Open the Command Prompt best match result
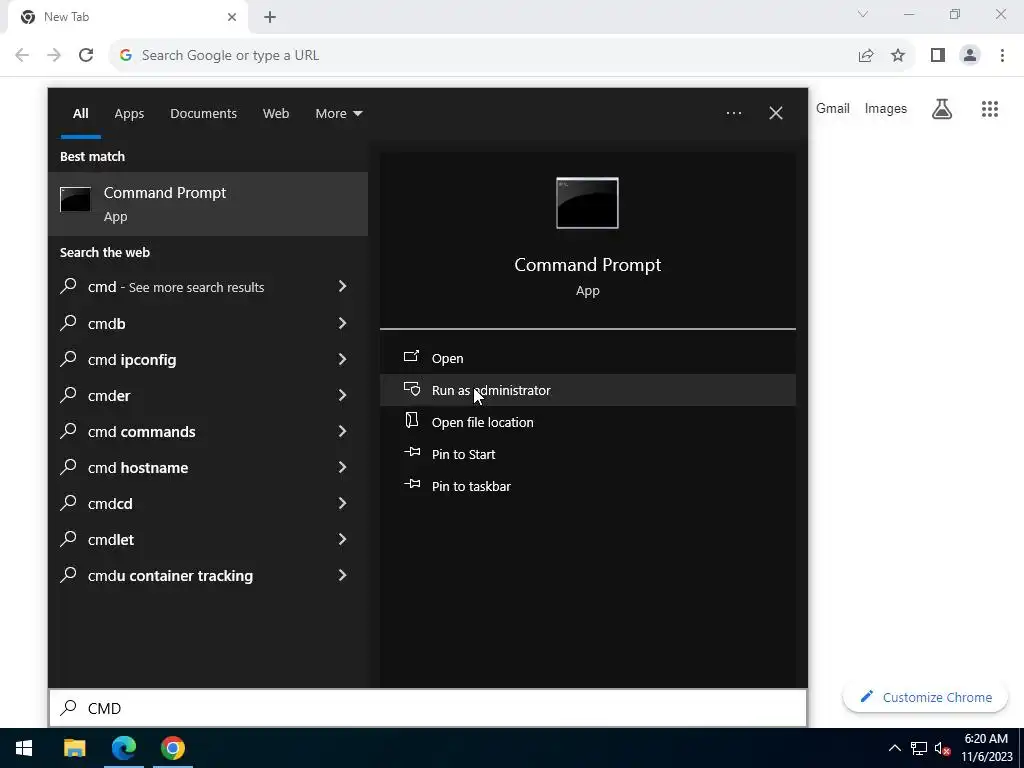This screenshot has width=1024, height=768. pyautogui.click(x=208, y=204)
